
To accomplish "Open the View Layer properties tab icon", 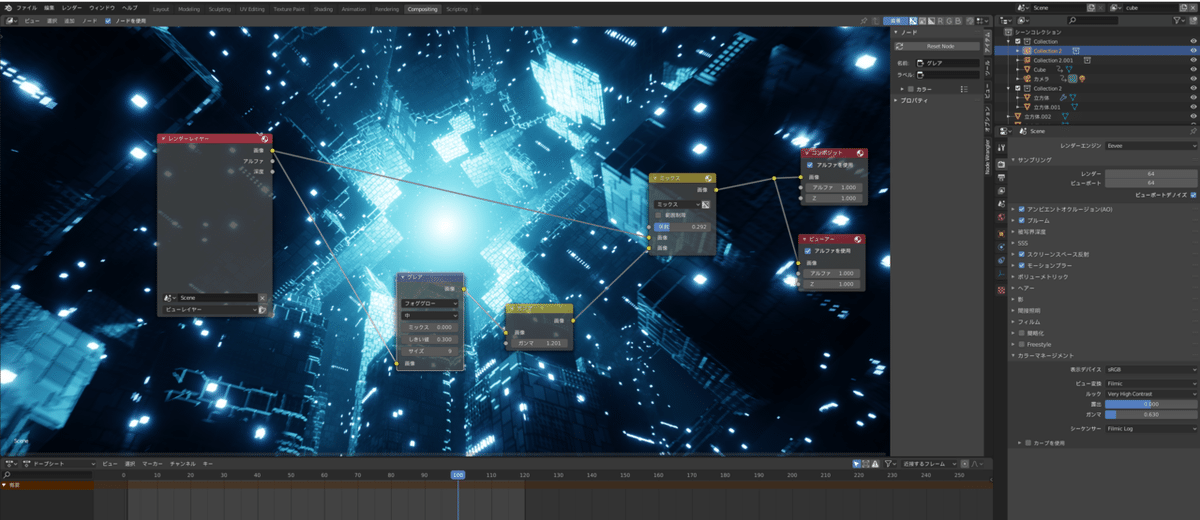I will [1001, 189].
